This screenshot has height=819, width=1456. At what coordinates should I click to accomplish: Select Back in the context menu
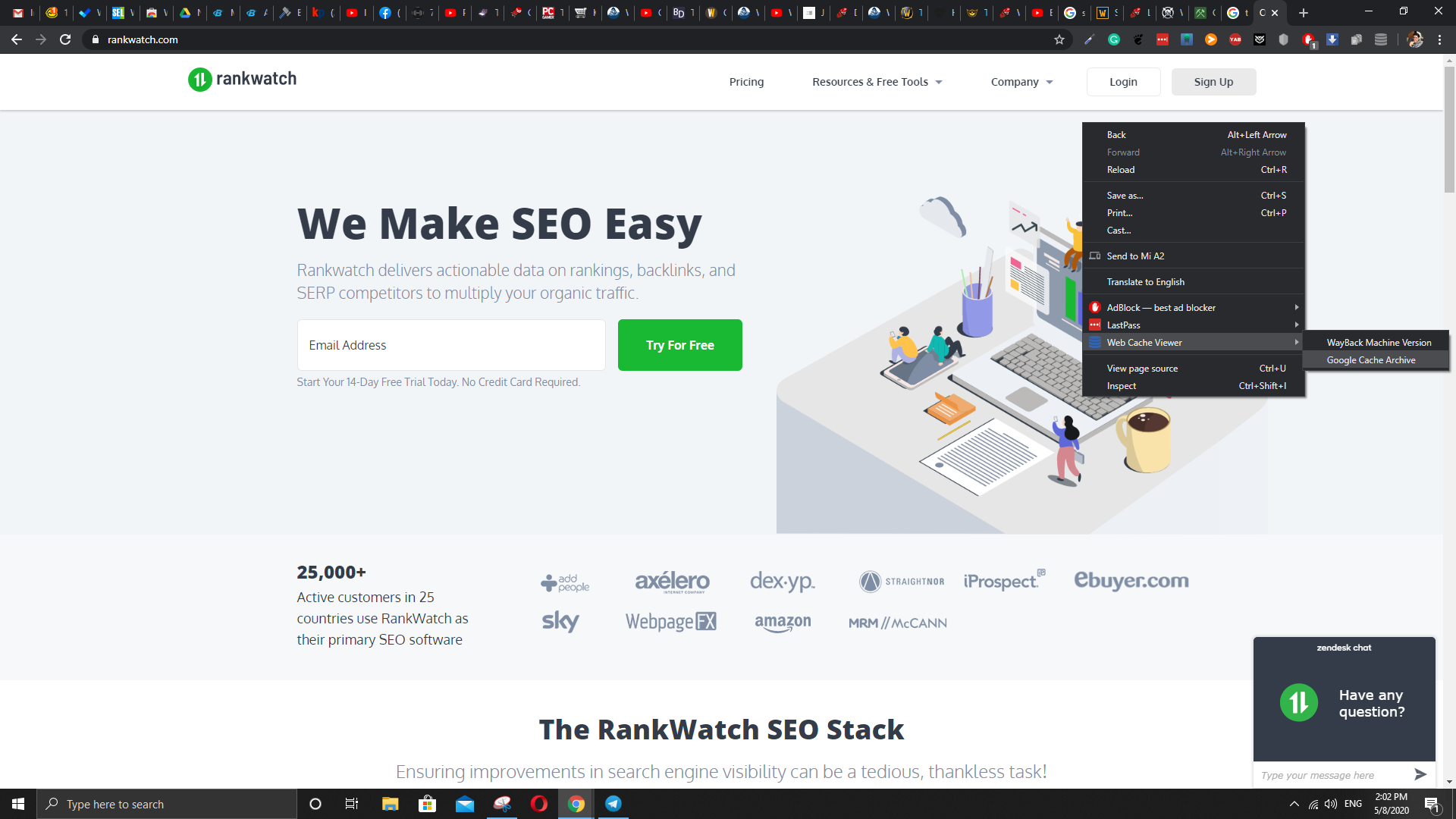pyautogui.click(x=1194, y=135)
